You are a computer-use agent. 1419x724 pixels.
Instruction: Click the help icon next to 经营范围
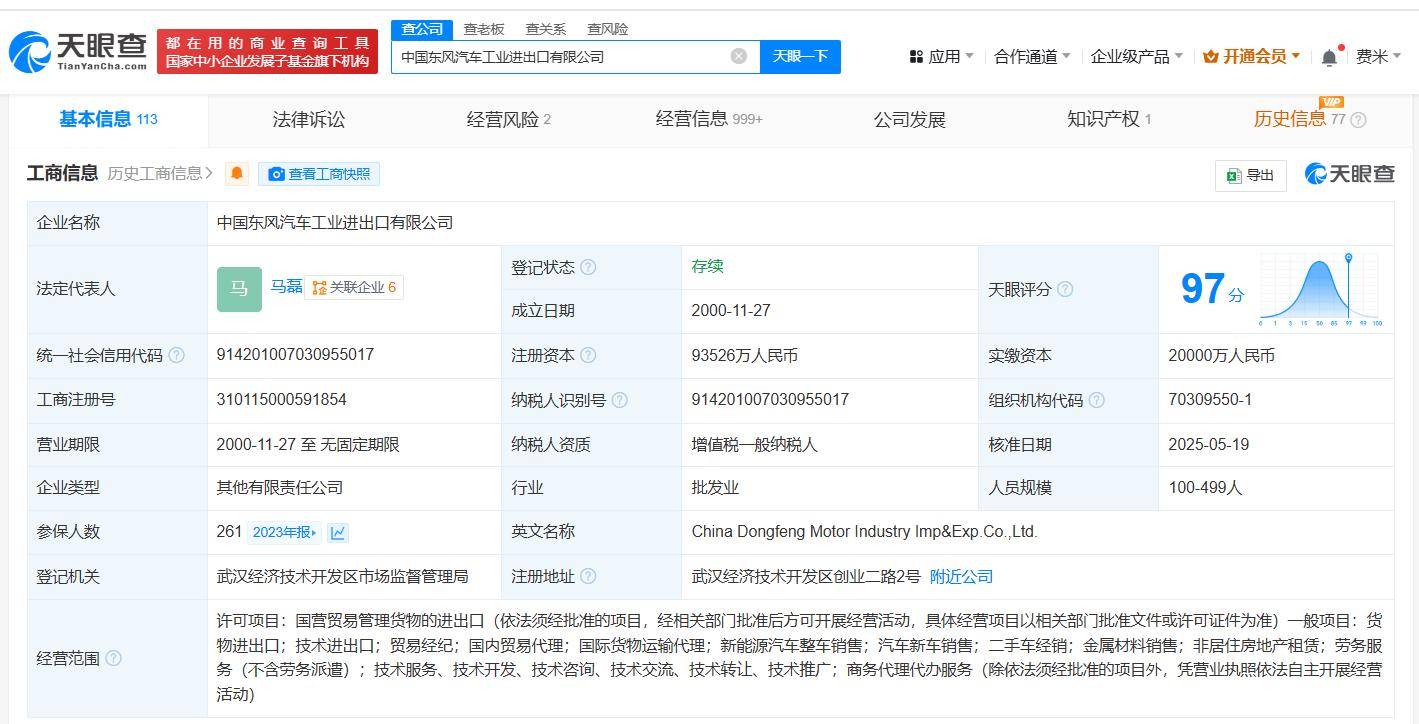pos(113,658)
